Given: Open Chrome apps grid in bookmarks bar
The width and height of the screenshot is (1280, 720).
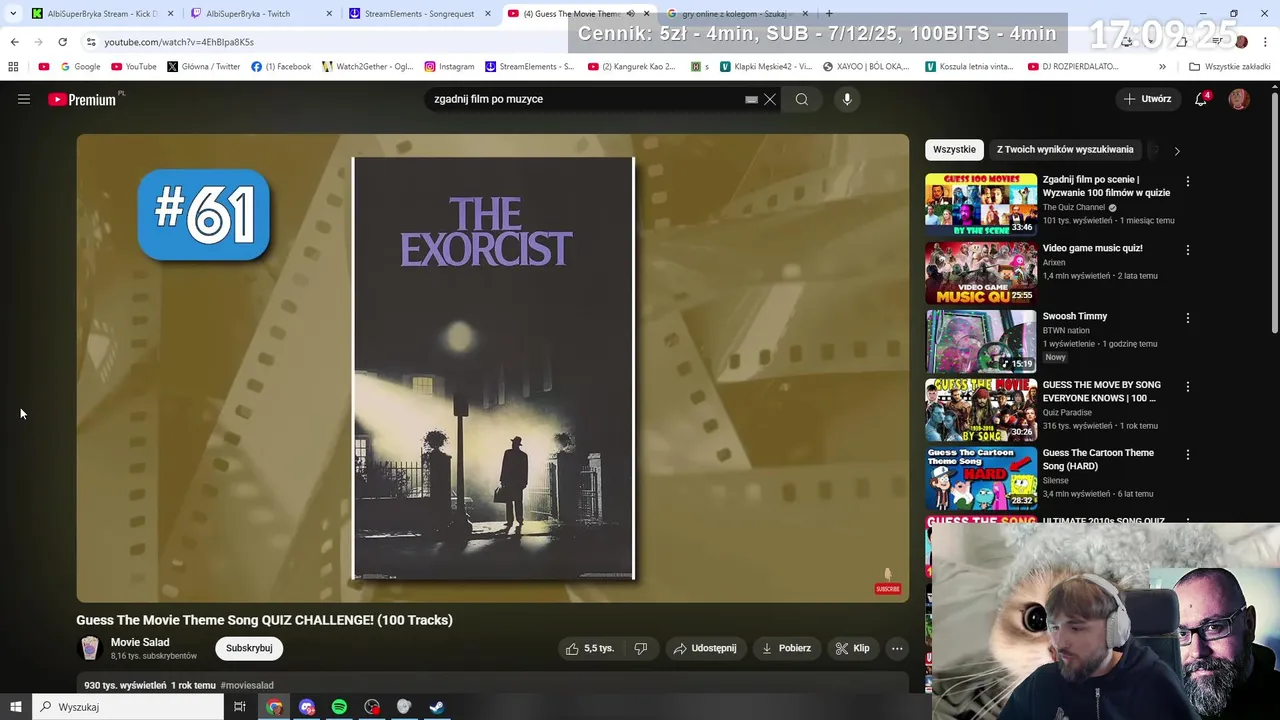Looking at the screenshot, I should click(13, 67).
